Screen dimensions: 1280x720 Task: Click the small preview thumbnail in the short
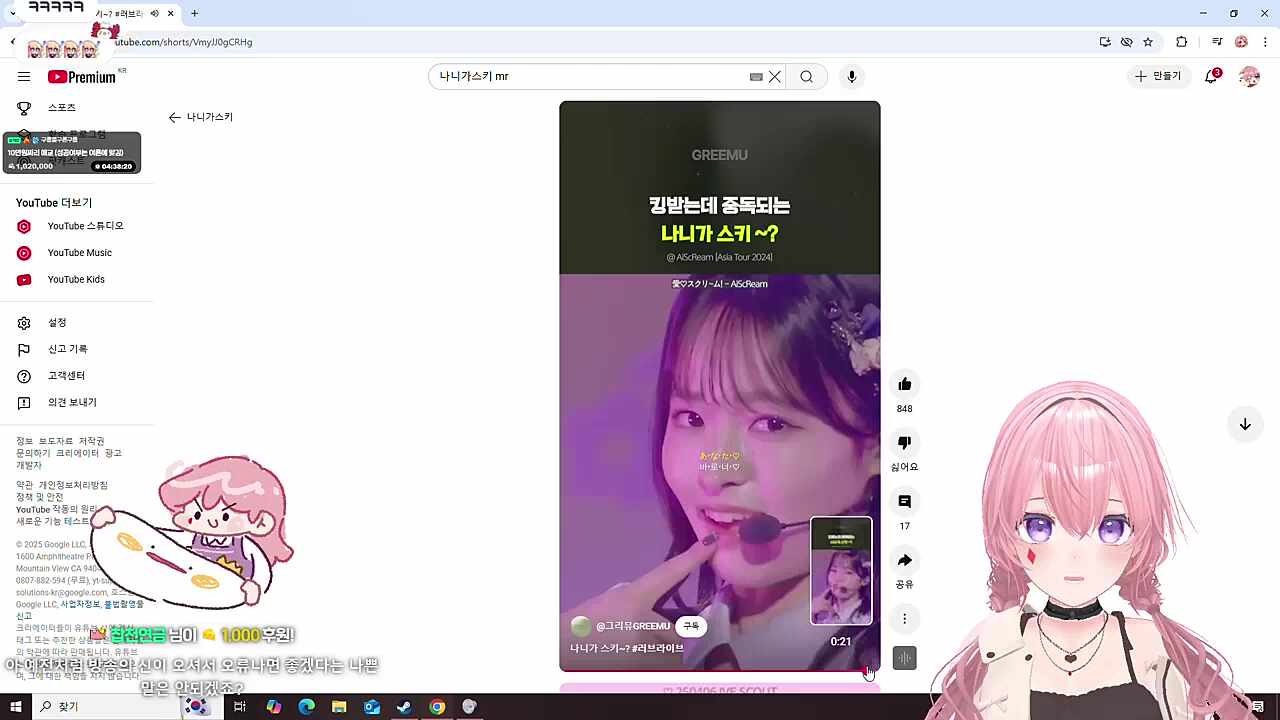[x=841, y=571]
